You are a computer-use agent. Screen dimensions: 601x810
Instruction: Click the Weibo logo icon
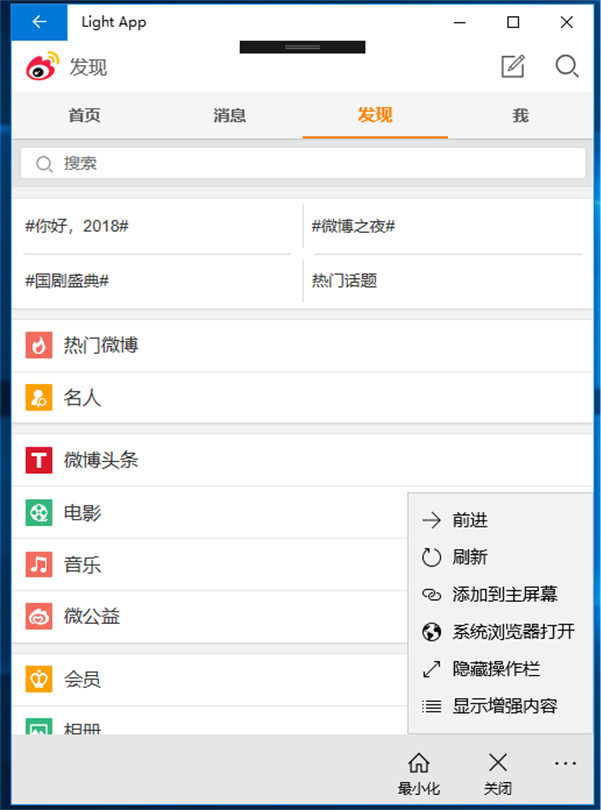tap(42, 66)
